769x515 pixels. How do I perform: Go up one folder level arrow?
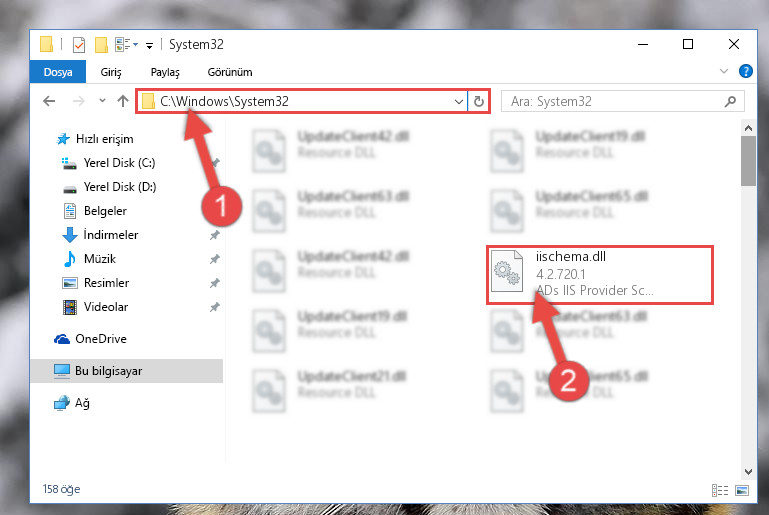pyautogui.click(x=123, y=101)
